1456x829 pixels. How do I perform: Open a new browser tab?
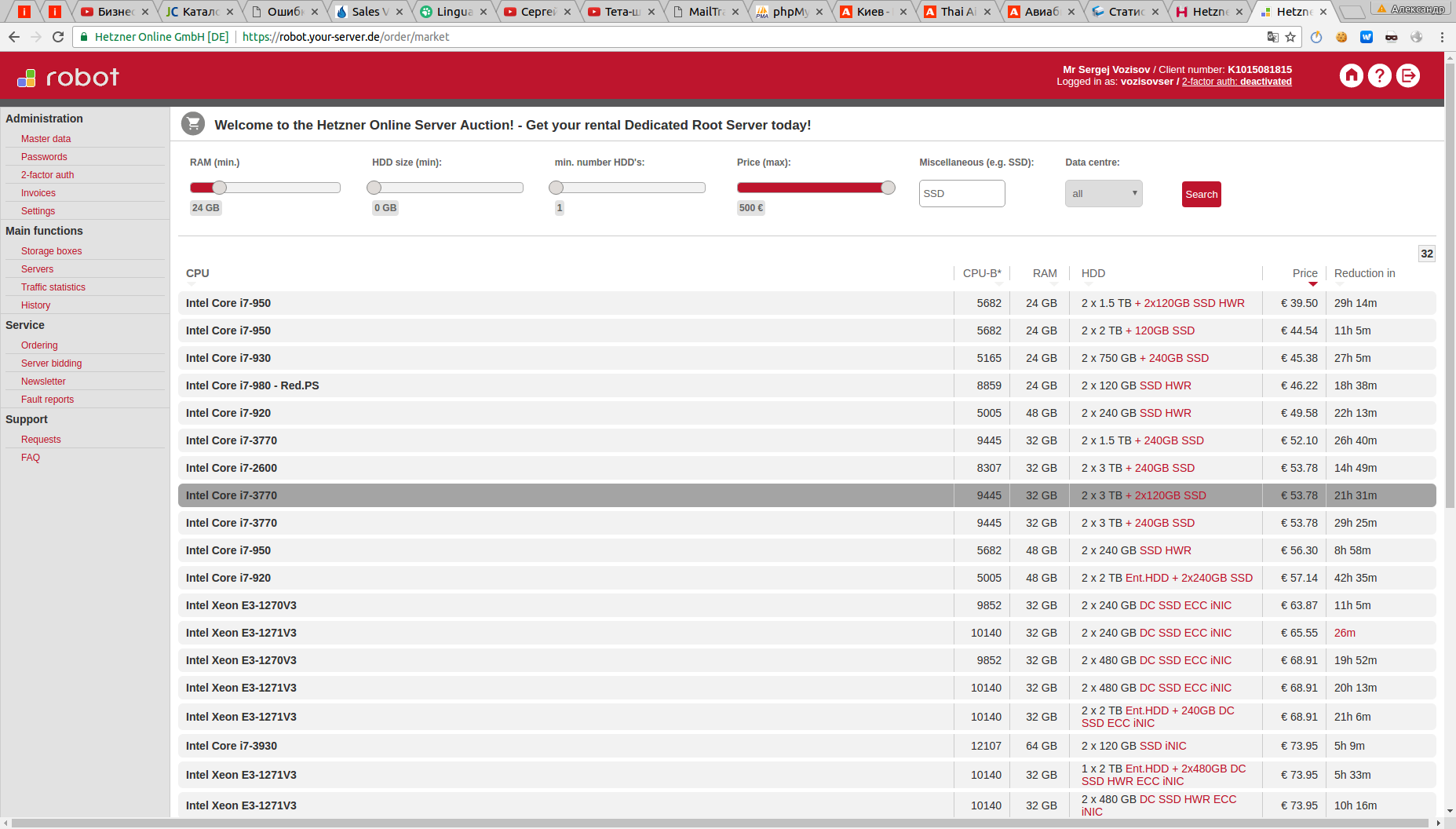click(1351, 12)
